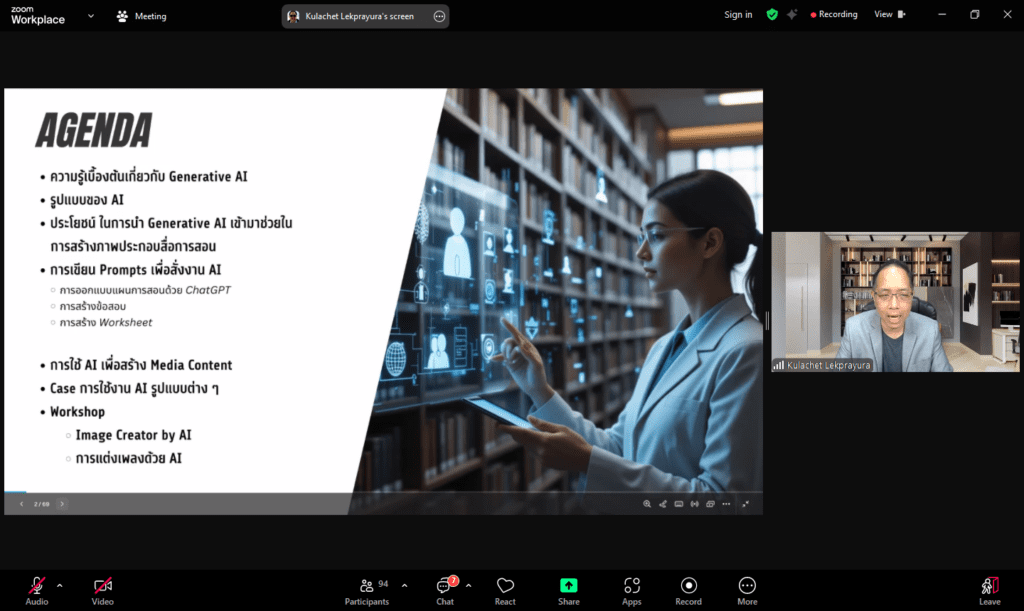This screenshot has height=611, width=1024.
Task: Expand the Participants options chevron
Action: point(404,585)
